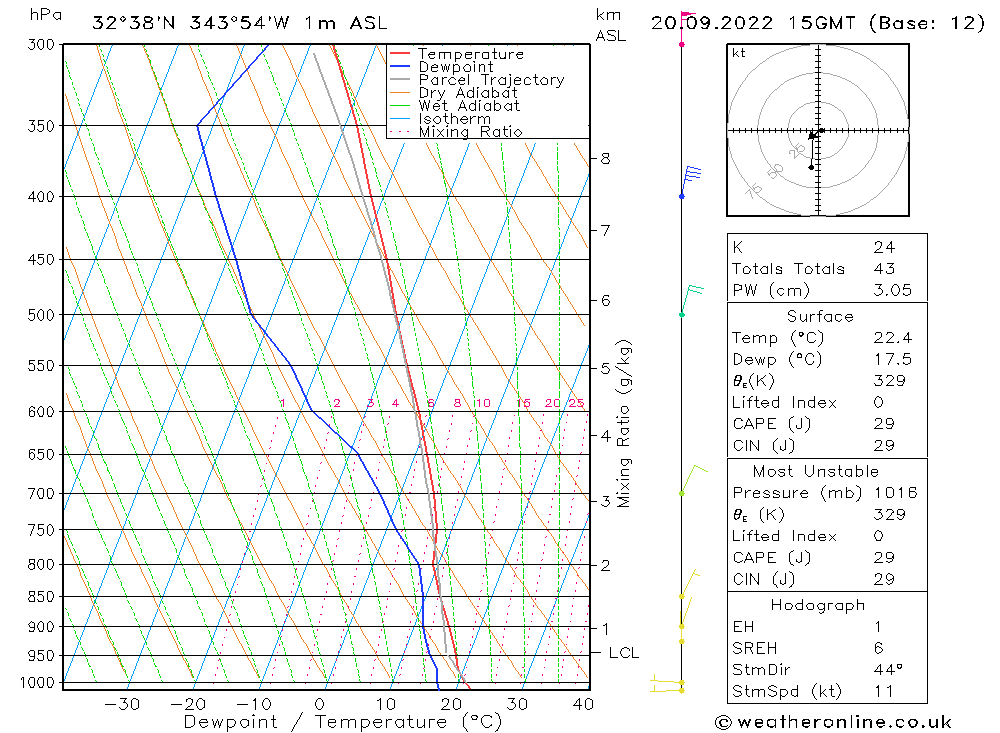Click the Dewpoint / Temperature axis title
The image size is (1000, 733).
coord(343,722)
